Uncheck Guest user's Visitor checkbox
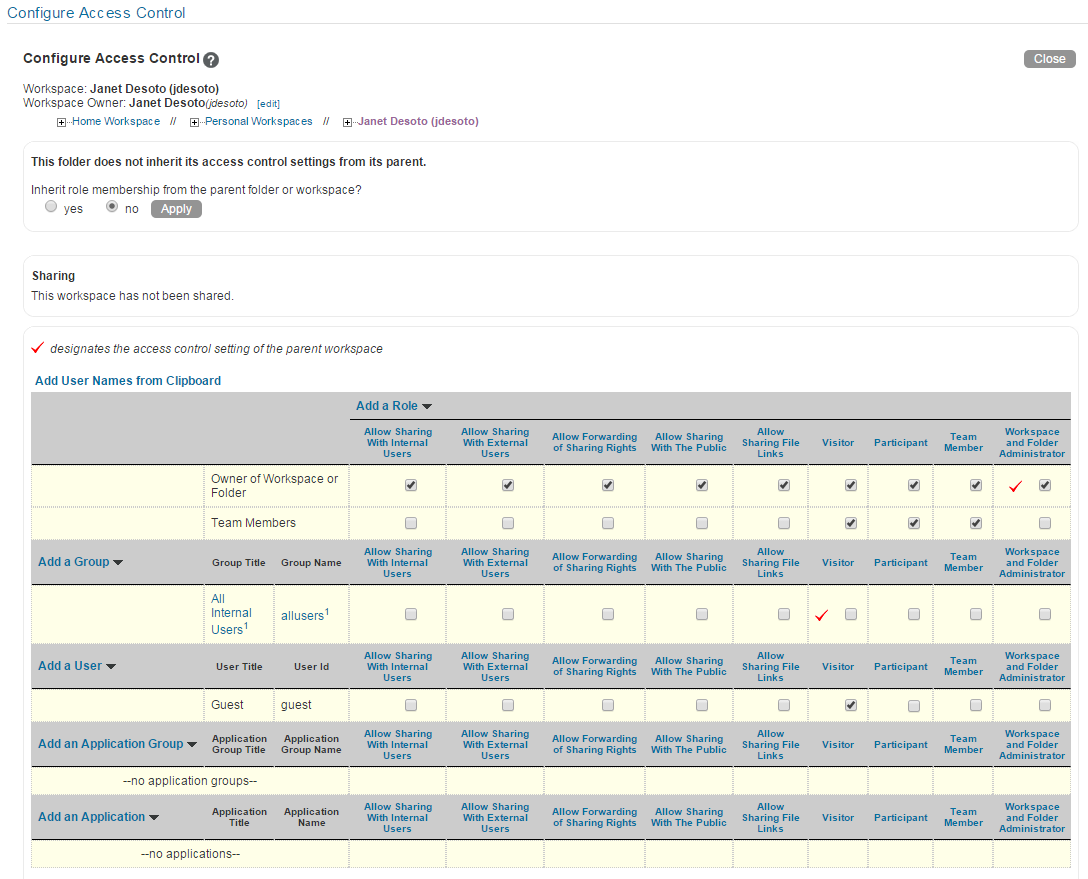This screenshot has width=1088, height=879. [x=851, y=705]
